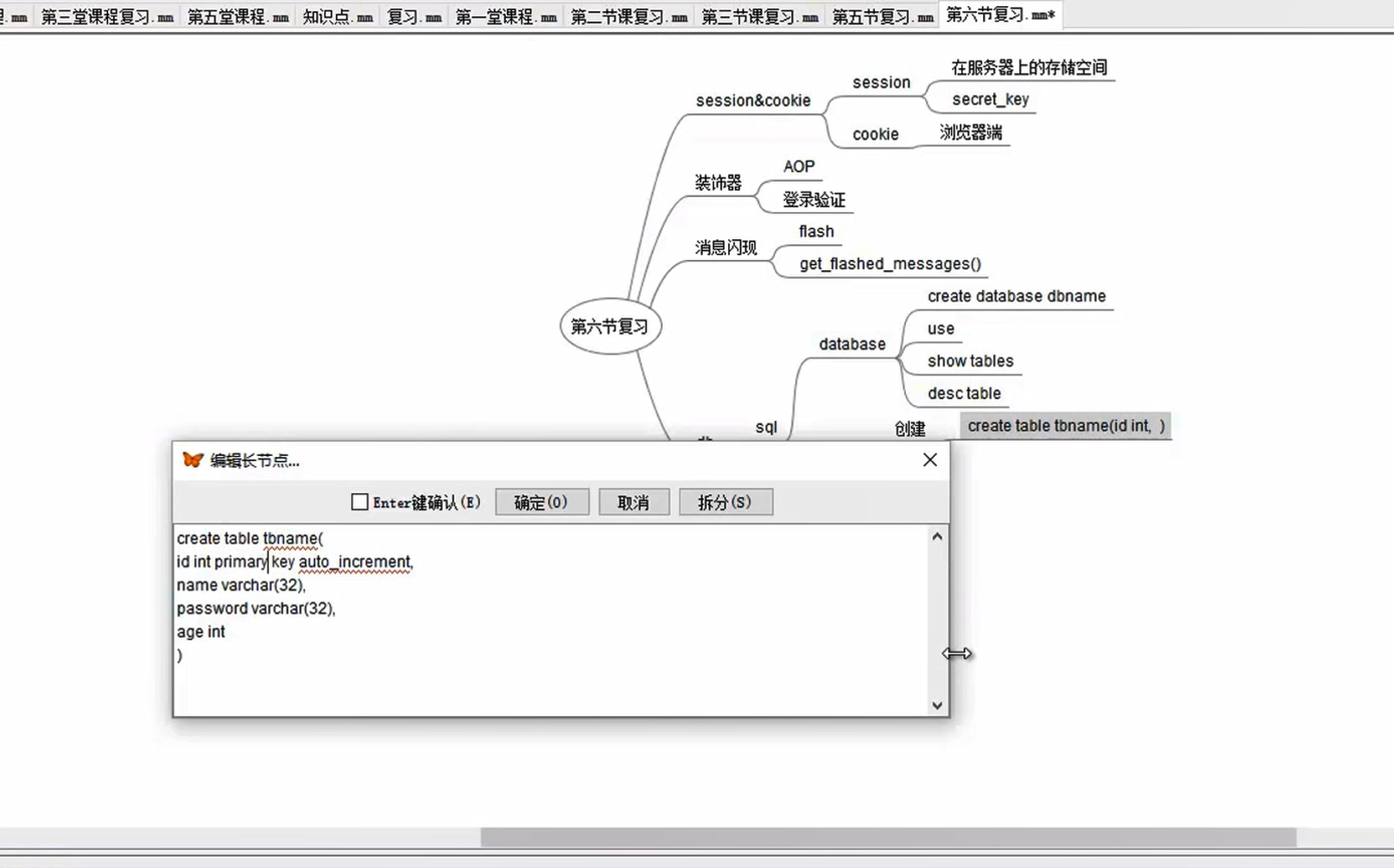Select the 第六节复习 root node
The image size is (1394, 868).
point(611,326)
